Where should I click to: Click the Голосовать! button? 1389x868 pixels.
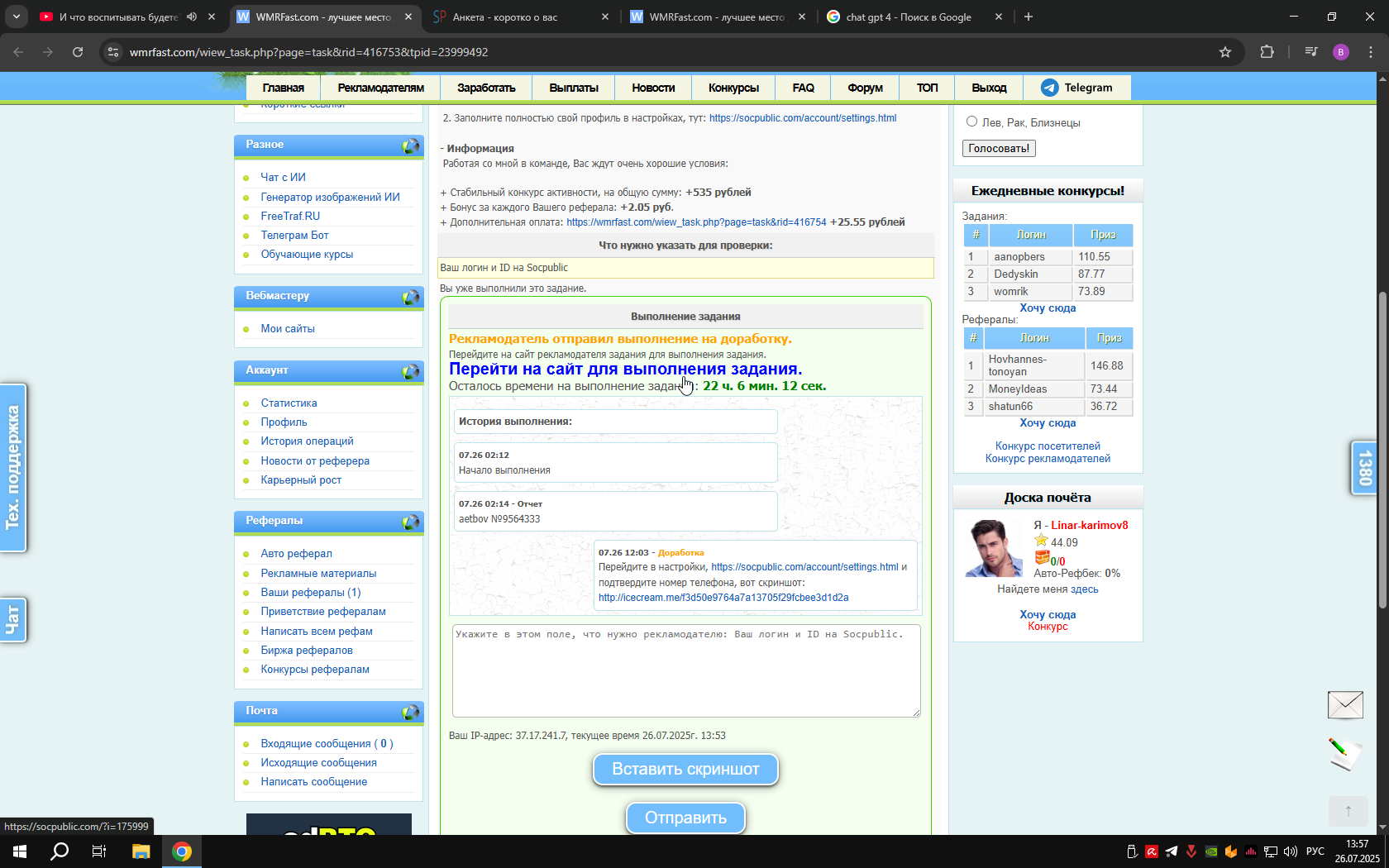tap(999, 148)
